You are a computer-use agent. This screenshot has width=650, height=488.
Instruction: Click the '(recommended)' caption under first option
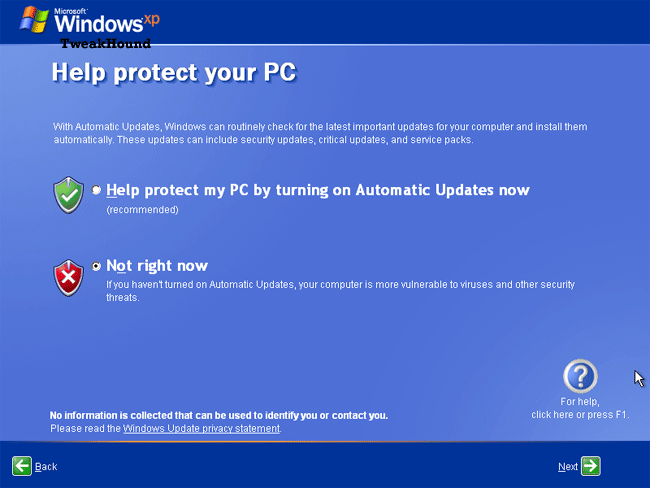point(143,210)
